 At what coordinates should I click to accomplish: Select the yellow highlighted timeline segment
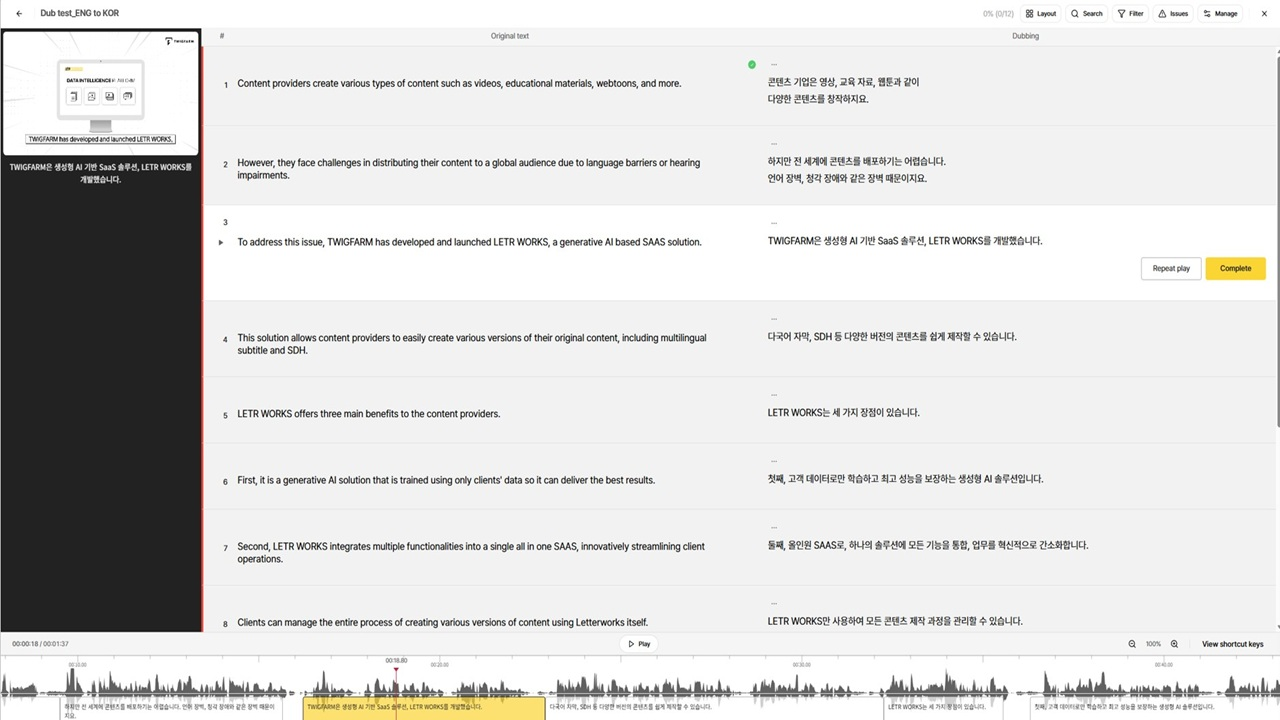(424, 708)
